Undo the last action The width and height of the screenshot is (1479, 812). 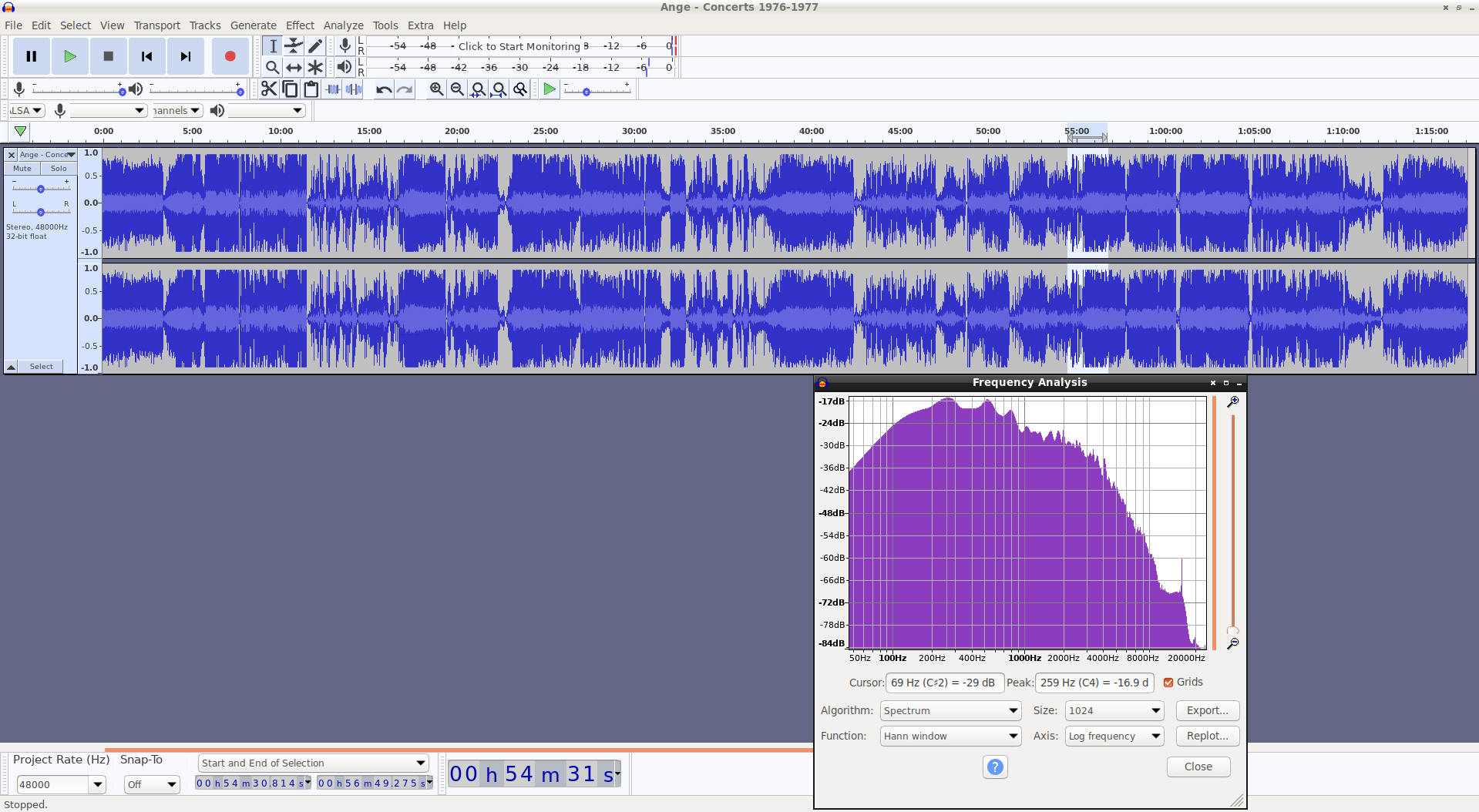383,89
